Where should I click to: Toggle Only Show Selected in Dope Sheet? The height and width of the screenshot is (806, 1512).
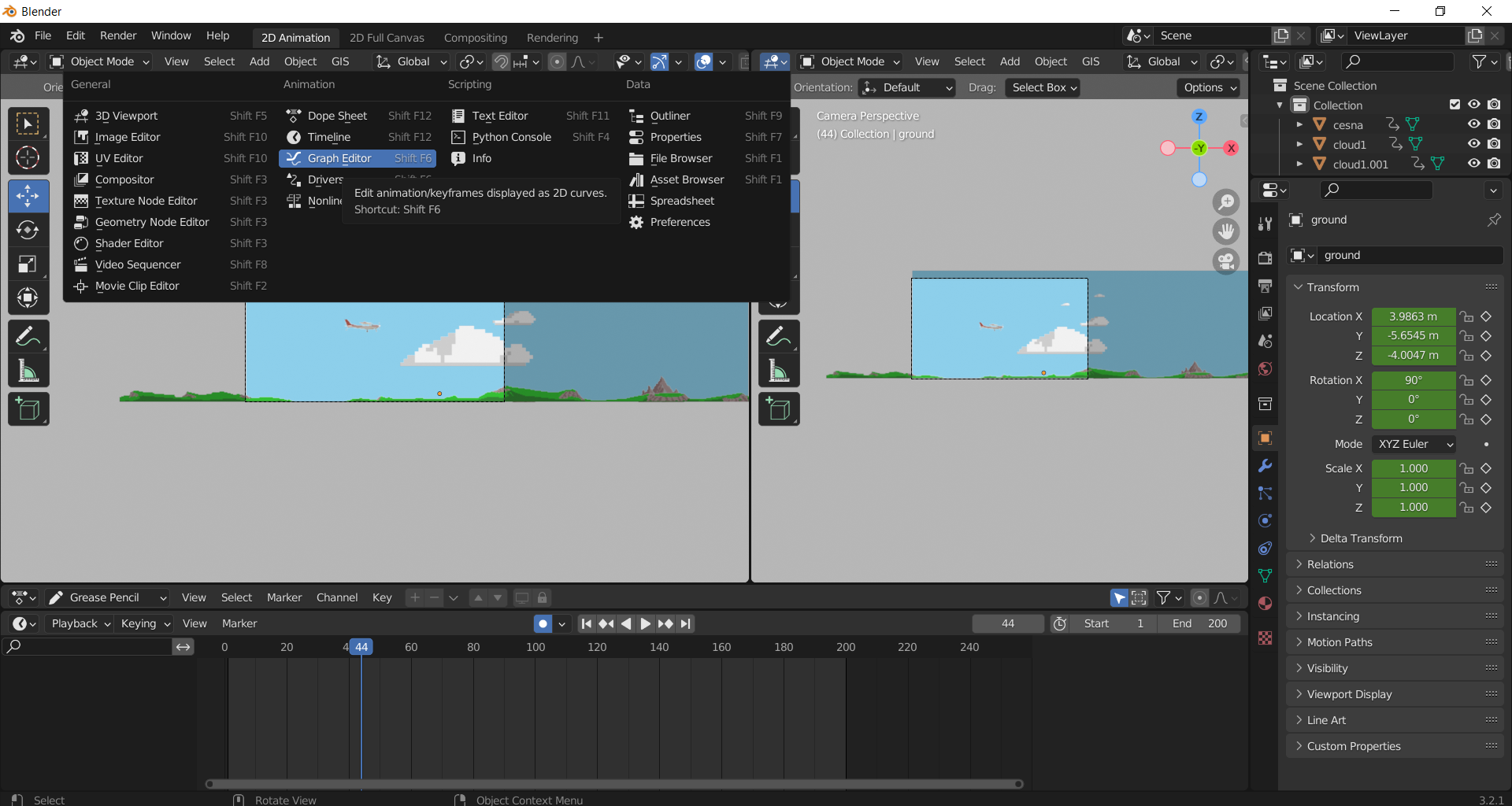tap(1119, 598)
